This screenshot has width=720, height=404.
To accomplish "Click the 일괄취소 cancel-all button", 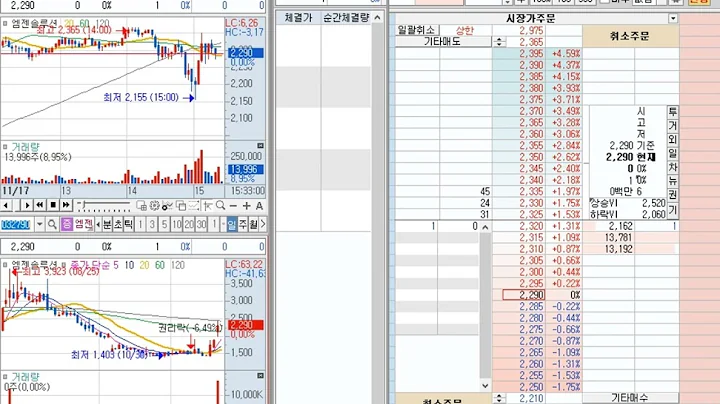I will tap(416, 30).
